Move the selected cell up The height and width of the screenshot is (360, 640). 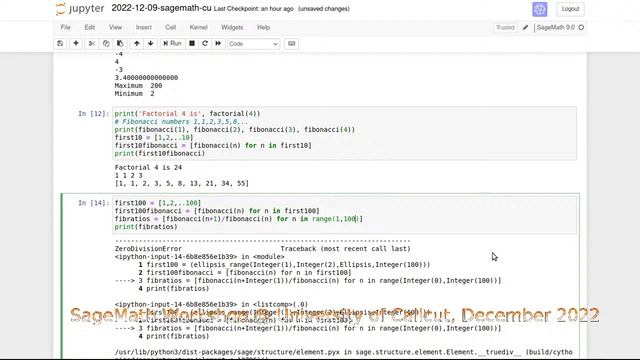click(x=137, y=44)
